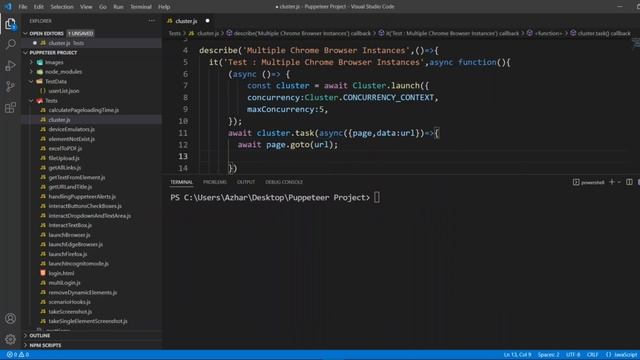Screen dimensions: 640x360
Task: Expand the Images folder
Action: (x=54, y=62)
